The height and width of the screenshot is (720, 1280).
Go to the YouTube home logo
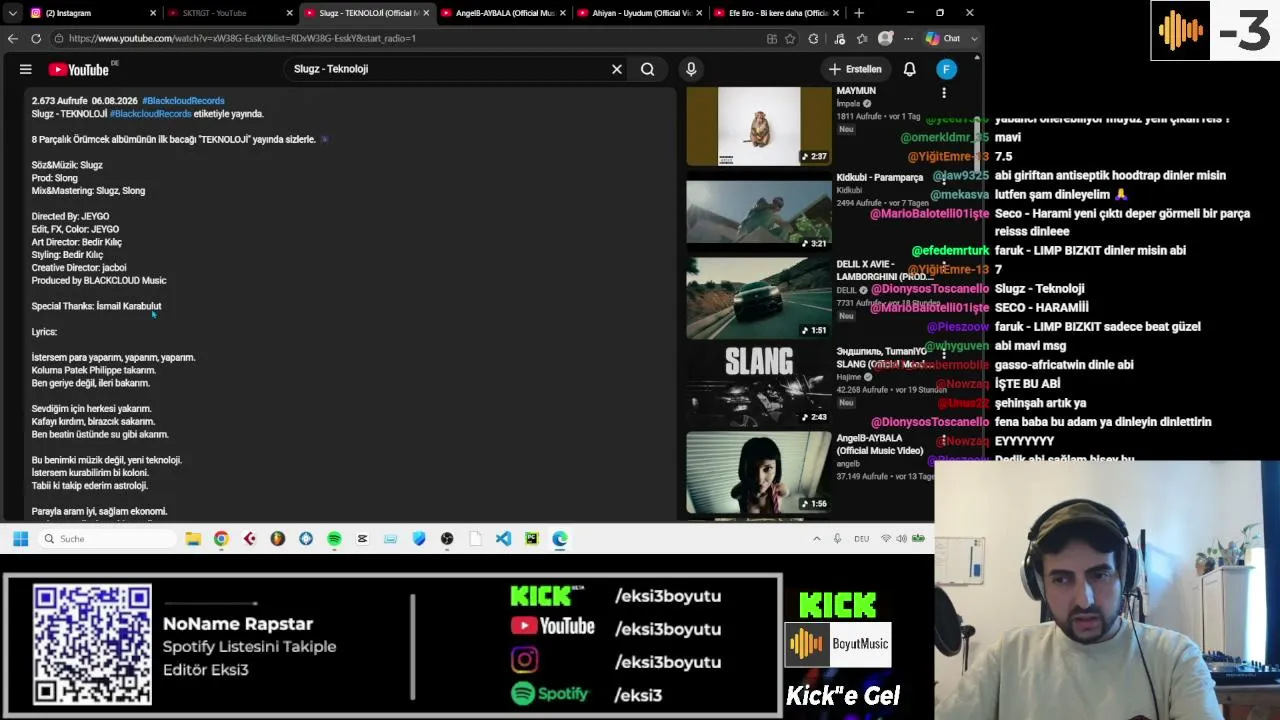[x=79, y=69]
